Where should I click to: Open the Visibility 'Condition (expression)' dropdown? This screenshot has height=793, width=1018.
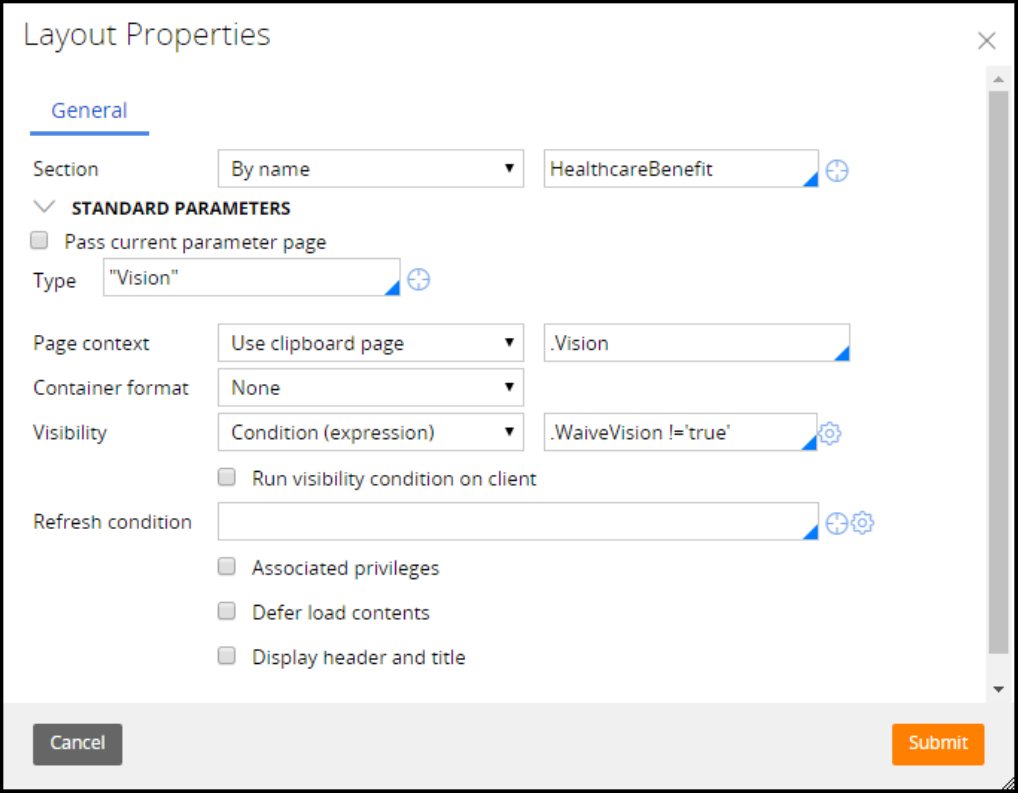[x=370, y=433]
